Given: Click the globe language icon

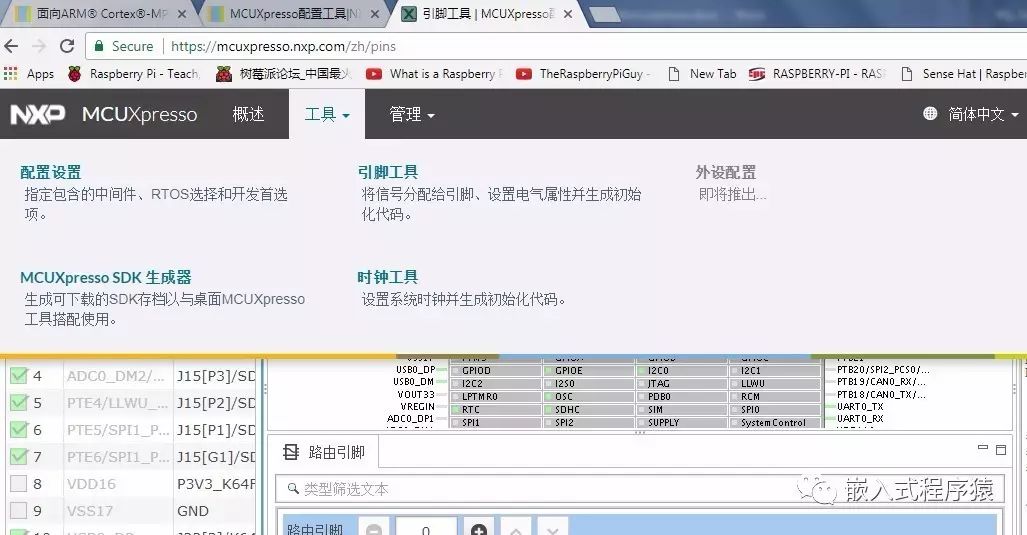Looking at the screenshot, I should point(929,114).
